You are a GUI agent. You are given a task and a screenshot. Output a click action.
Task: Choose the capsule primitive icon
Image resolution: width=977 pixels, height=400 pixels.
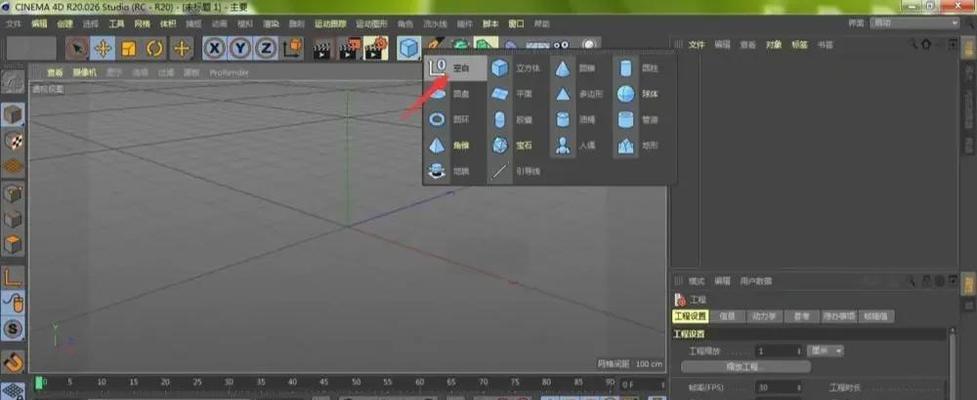tap(500, 119)
